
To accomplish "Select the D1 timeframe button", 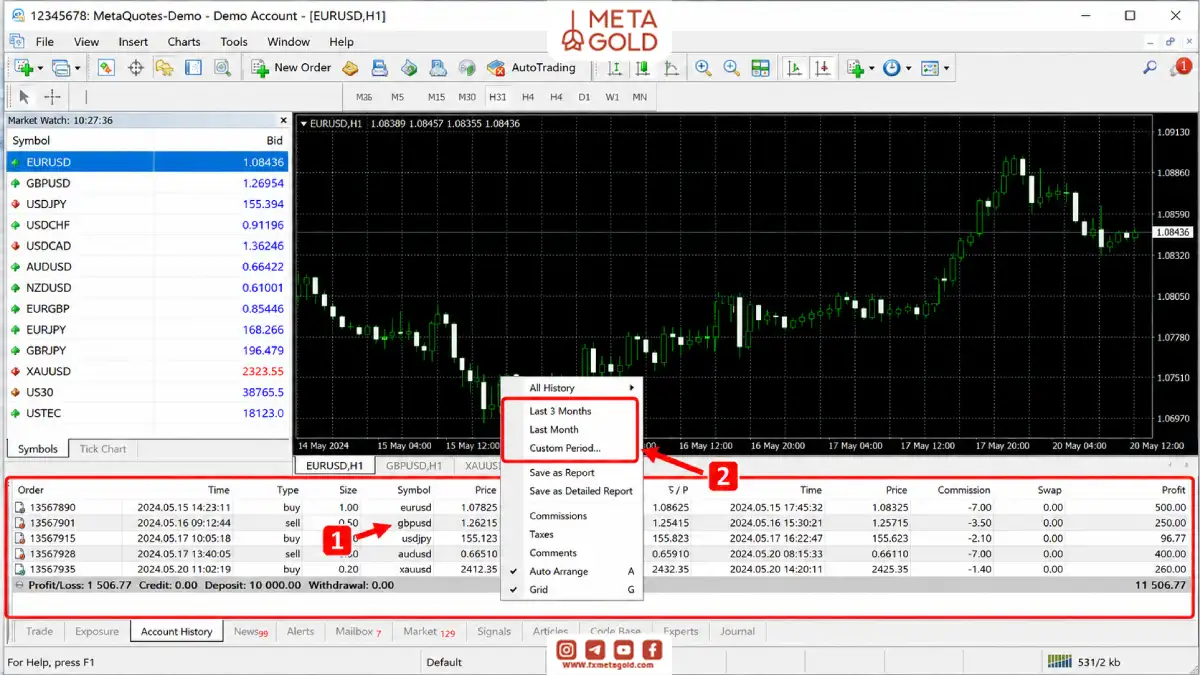I will click(584, 97).
